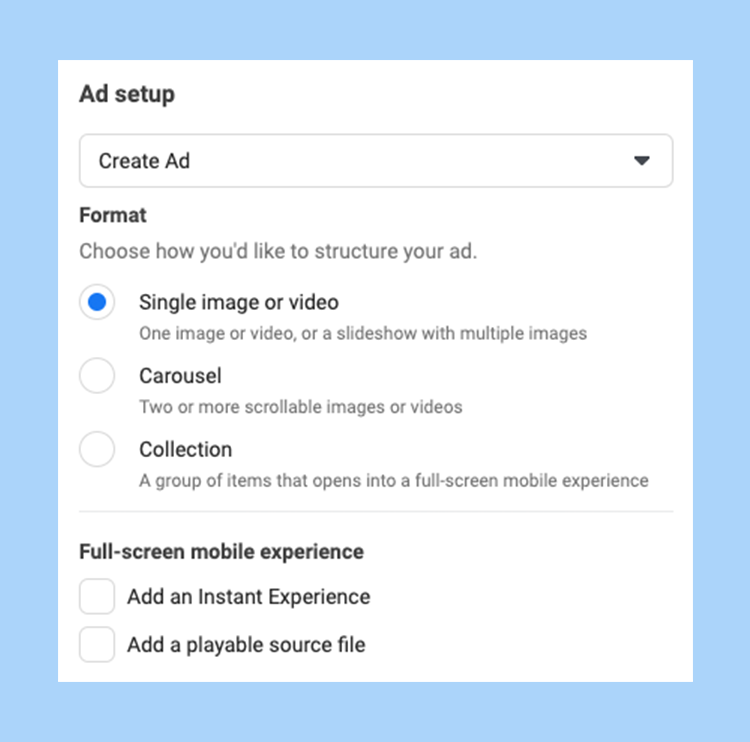
Task: Enable Add an Instant Experience checkbox
Action: [x=97, y=597]
